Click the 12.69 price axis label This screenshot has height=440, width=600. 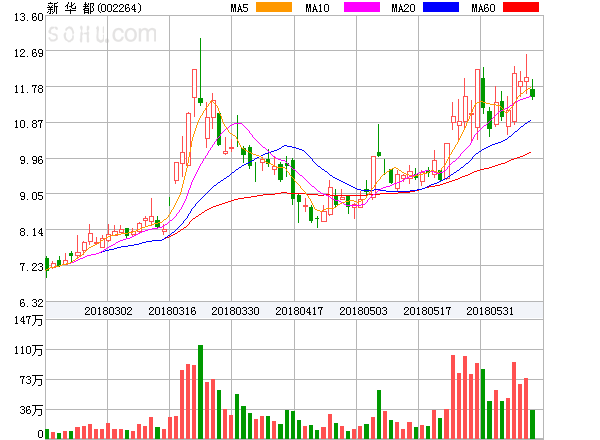pyautogui.click(x=28, y=53)
